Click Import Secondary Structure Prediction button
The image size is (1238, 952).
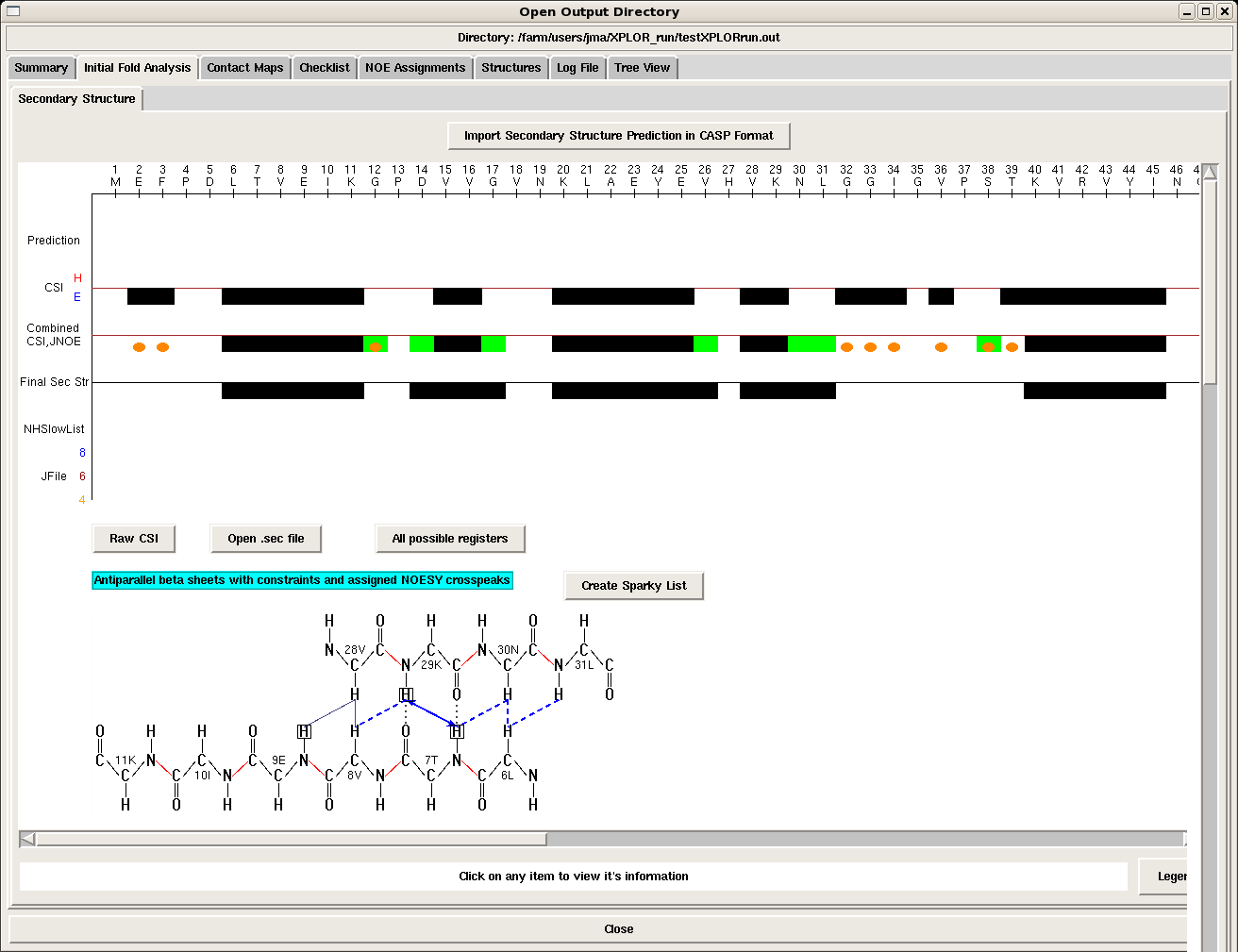(x=618, y=136)
